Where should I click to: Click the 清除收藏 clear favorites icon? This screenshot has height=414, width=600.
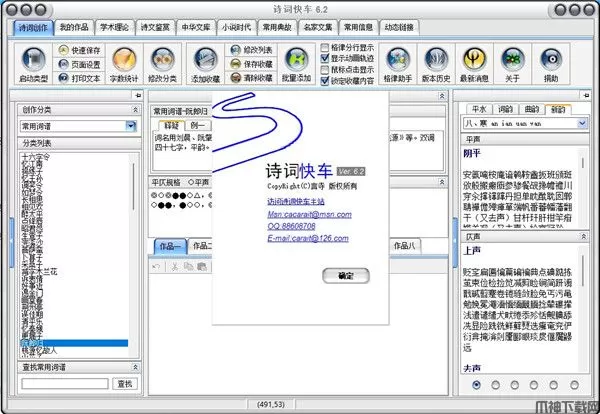coord(236,78)
